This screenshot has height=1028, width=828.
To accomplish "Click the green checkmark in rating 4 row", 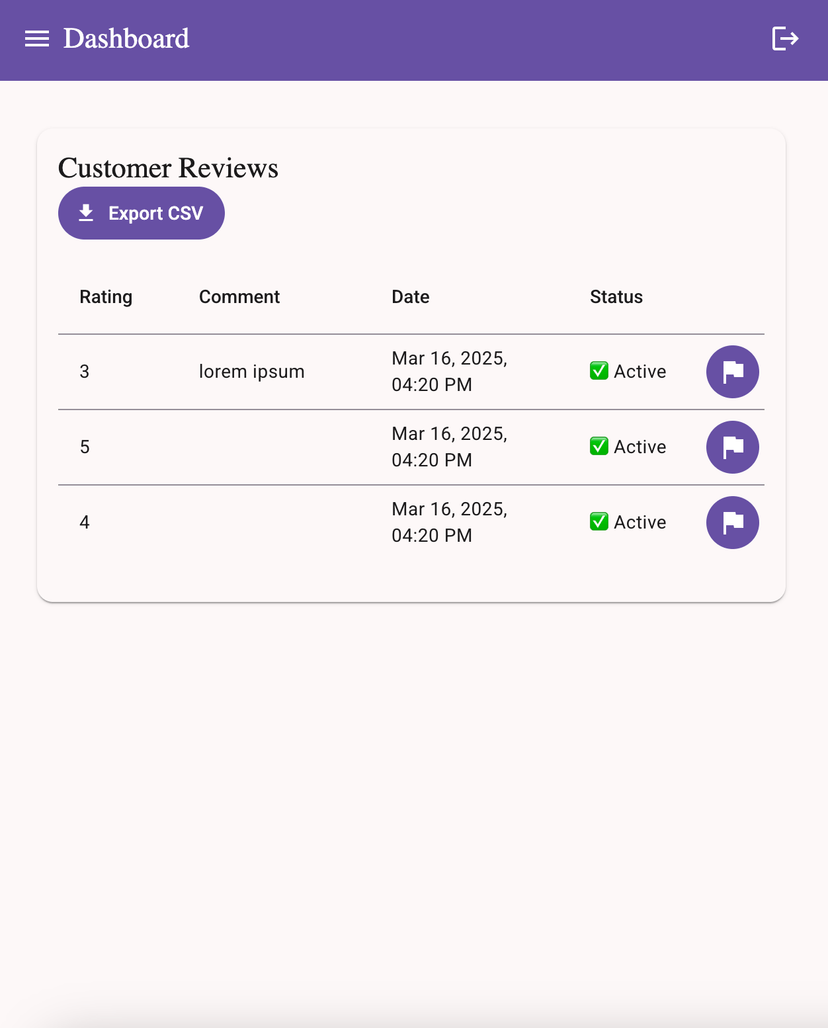I will pos(599,521).
